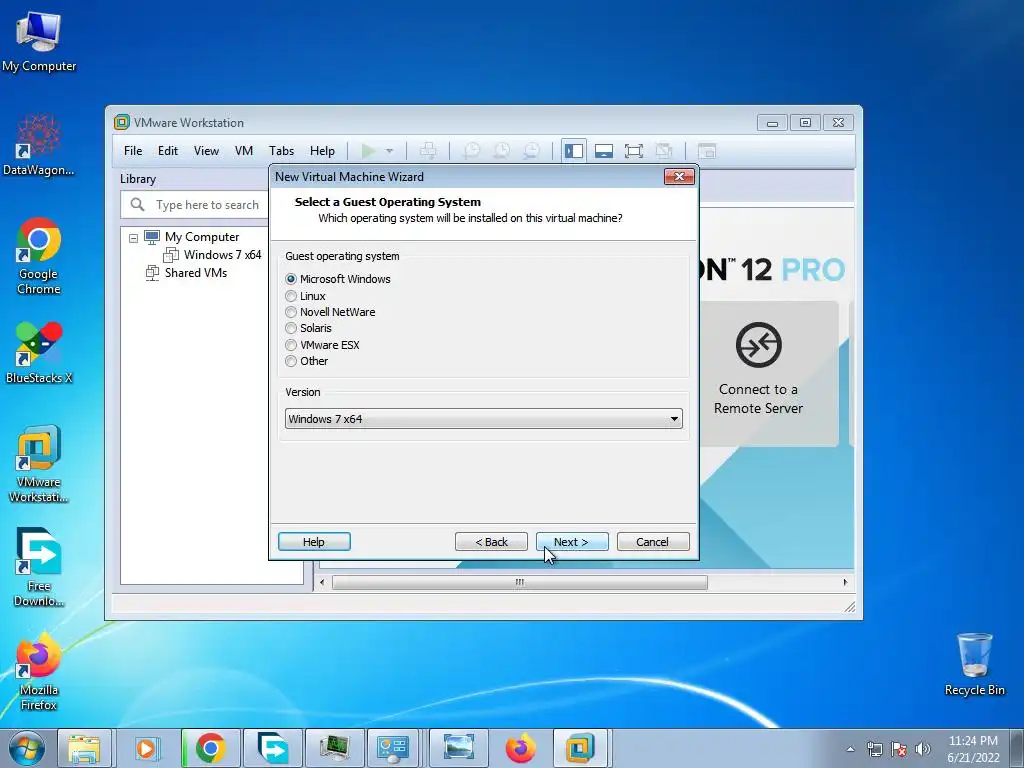Select the Linux radio button
The height and width of the screenshot is (768, 1024).
291,296
